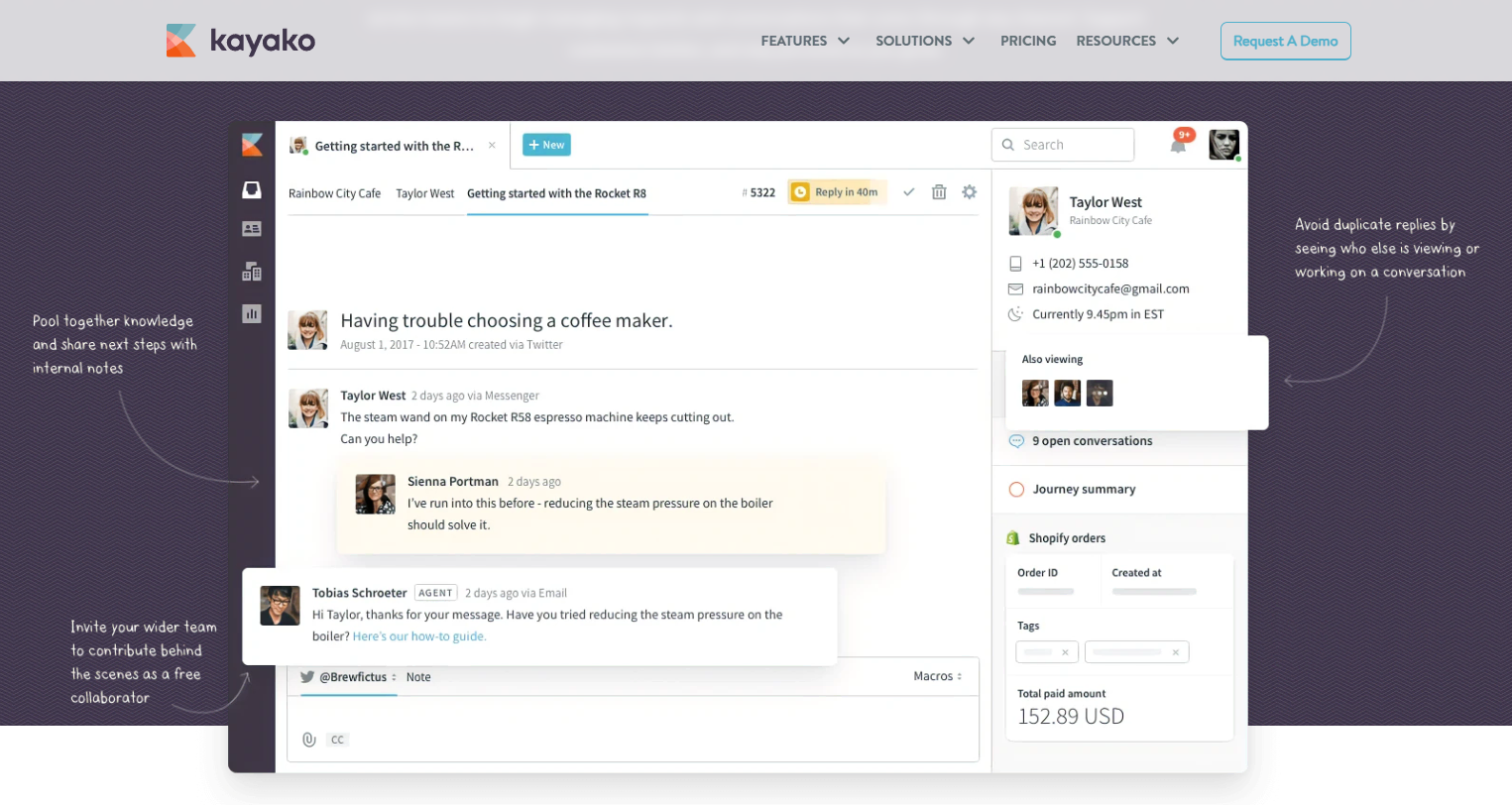1512x805 pixels.
Task: Open the Pricing menu item
Action: tap(1028, 41)
